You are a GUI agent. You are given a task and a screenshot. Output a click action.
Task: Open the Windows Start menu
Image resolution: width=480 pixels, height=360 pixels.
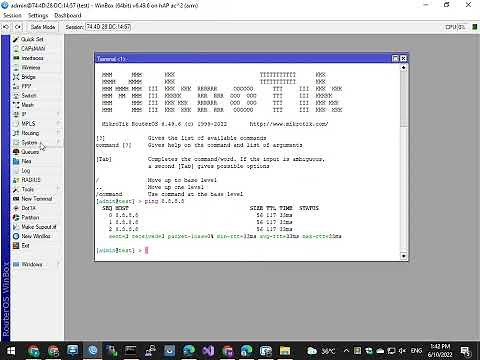(x=11, y=351)
